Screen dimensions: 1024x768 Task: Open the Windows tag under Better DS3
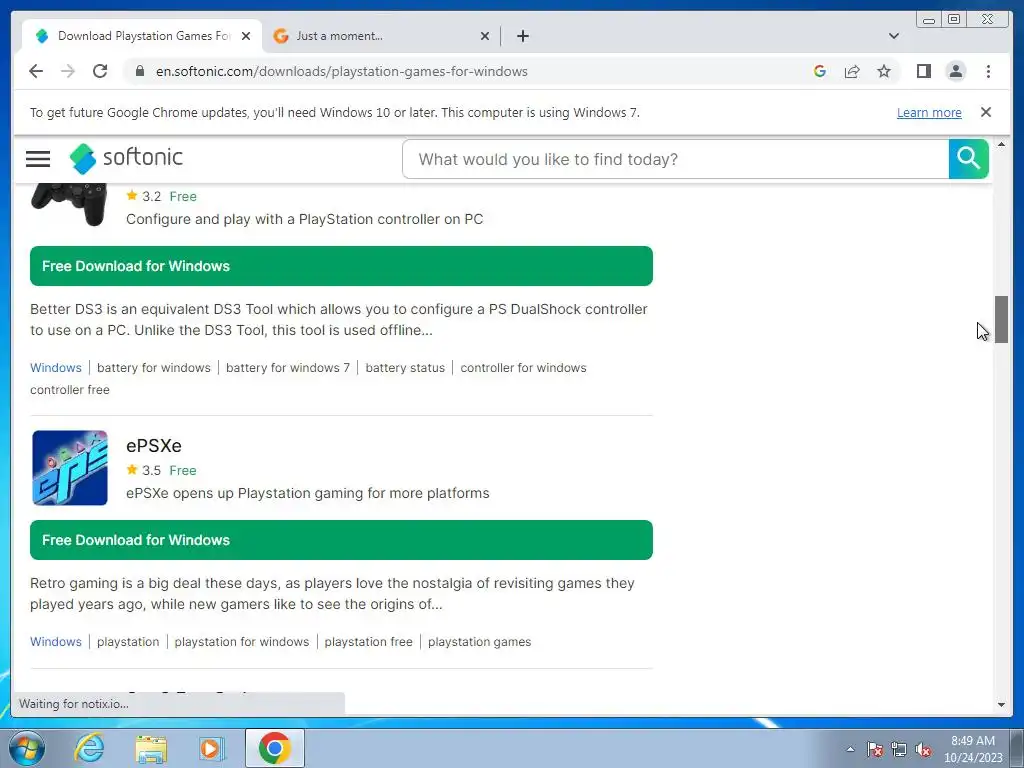[x=56, y=368]
